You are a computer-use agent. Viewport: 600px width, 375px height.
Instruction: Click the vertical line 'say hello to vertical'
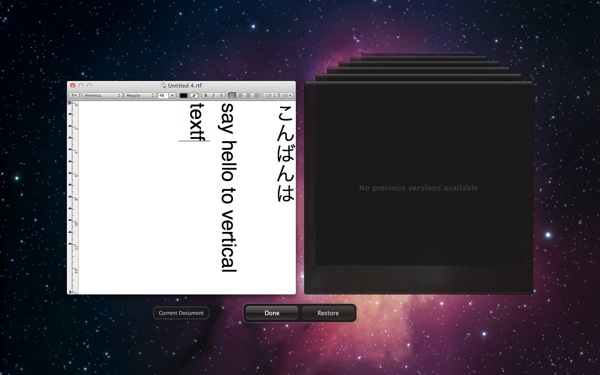click(229, 188)
